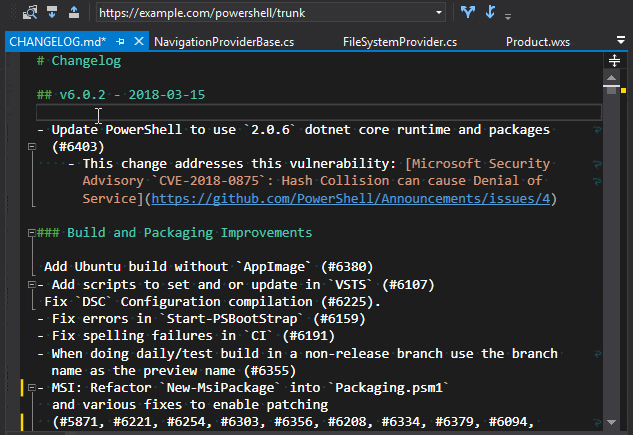Click the vertical scrollbar thumb
Screen dimensions: 633x435
point(611,90)
